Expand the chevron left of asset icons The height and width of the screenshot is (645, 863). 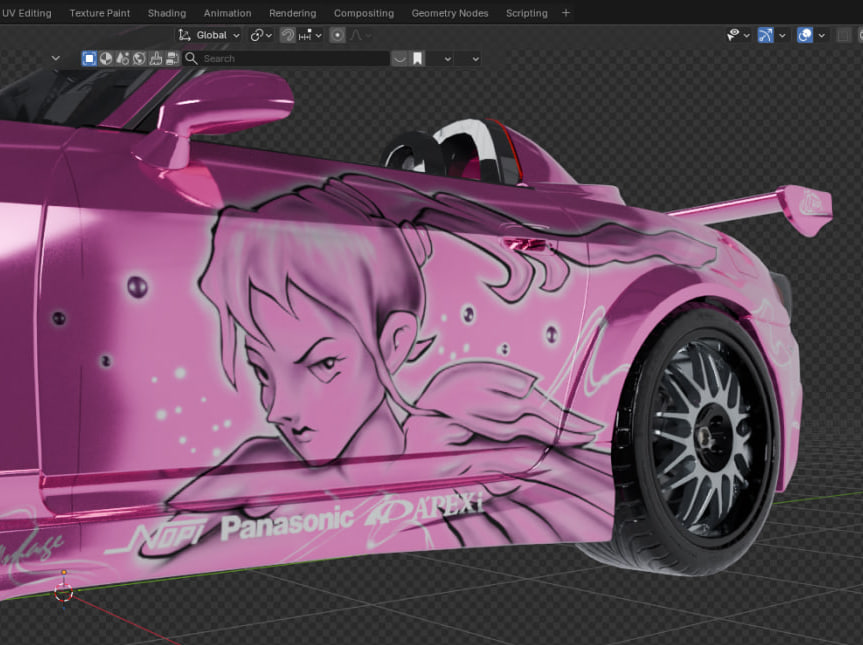pyautogui.click(x=56, y=58)
